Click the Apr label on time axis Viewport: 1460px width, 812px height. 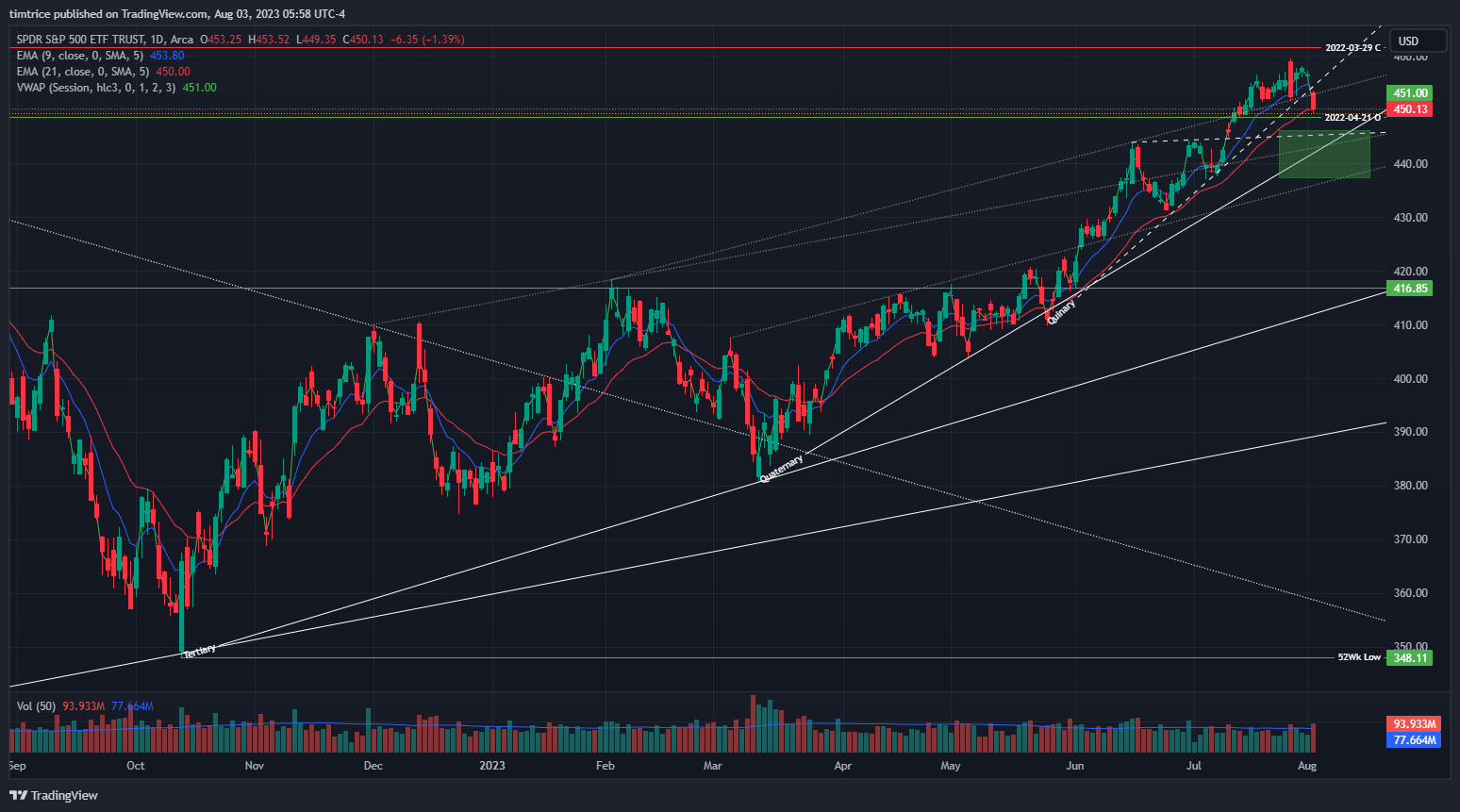[x=843, y=766]
